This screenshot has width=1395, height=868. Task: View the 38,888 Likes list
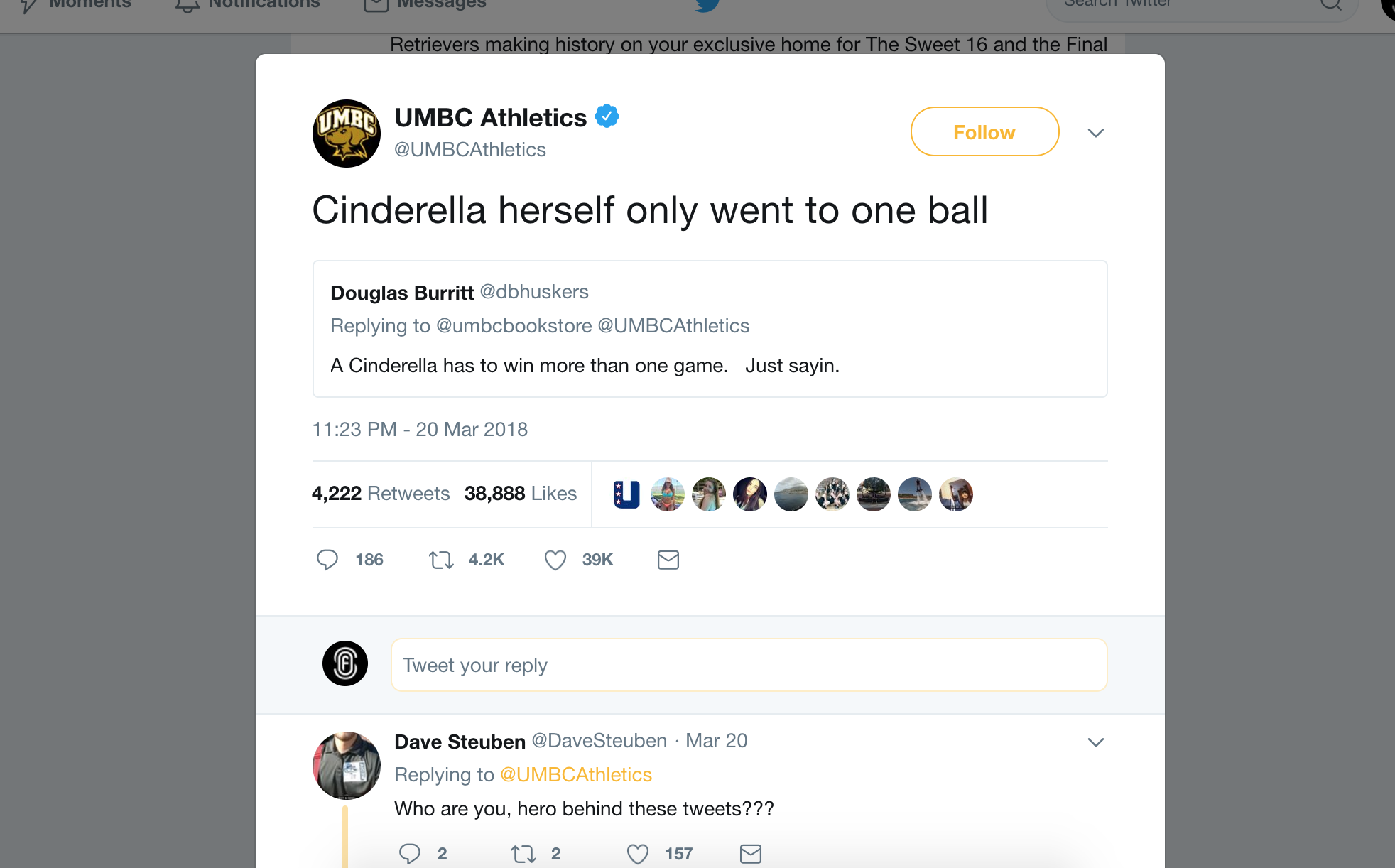[521, 494]
